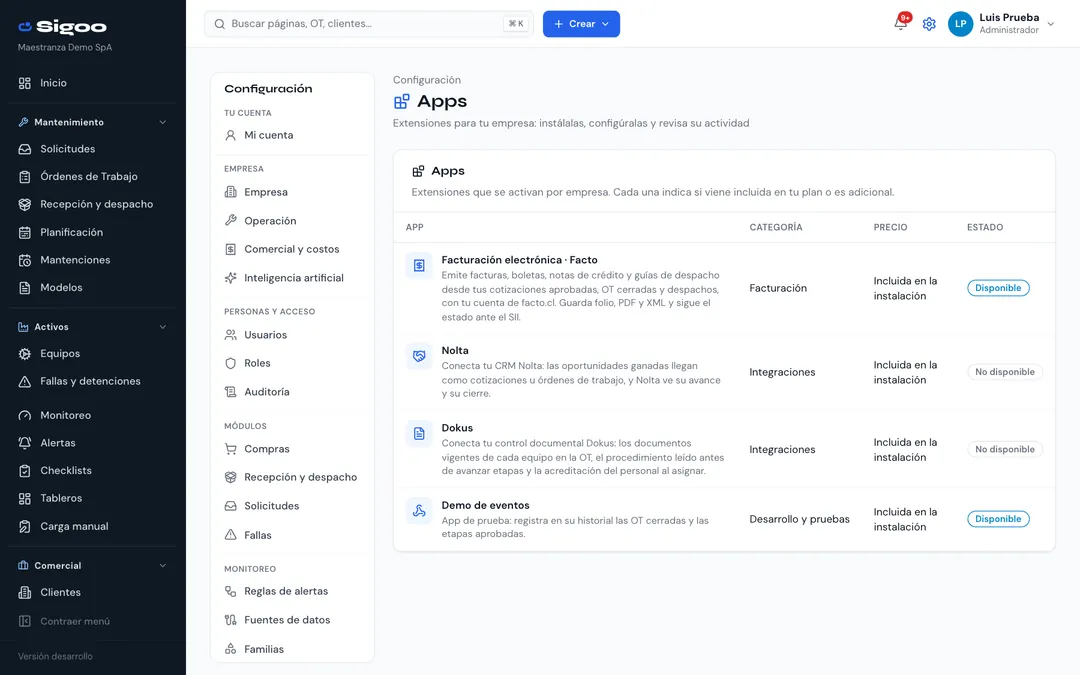Click No disponible badge for Nolta

click(1005, 372)
